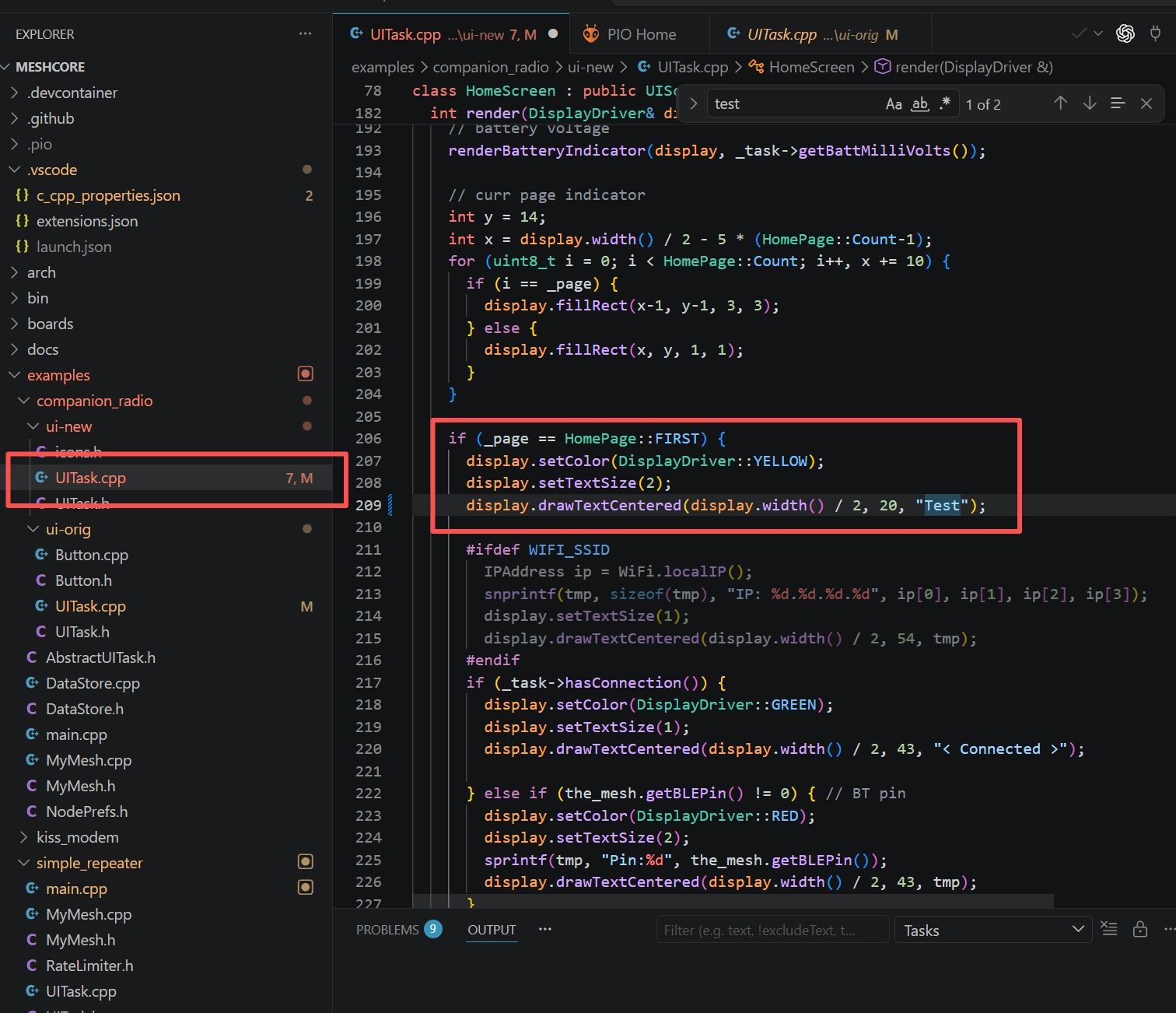
Task: Click the ChatGPT icon in the editor toolbar
Action: coord(1125,33)
